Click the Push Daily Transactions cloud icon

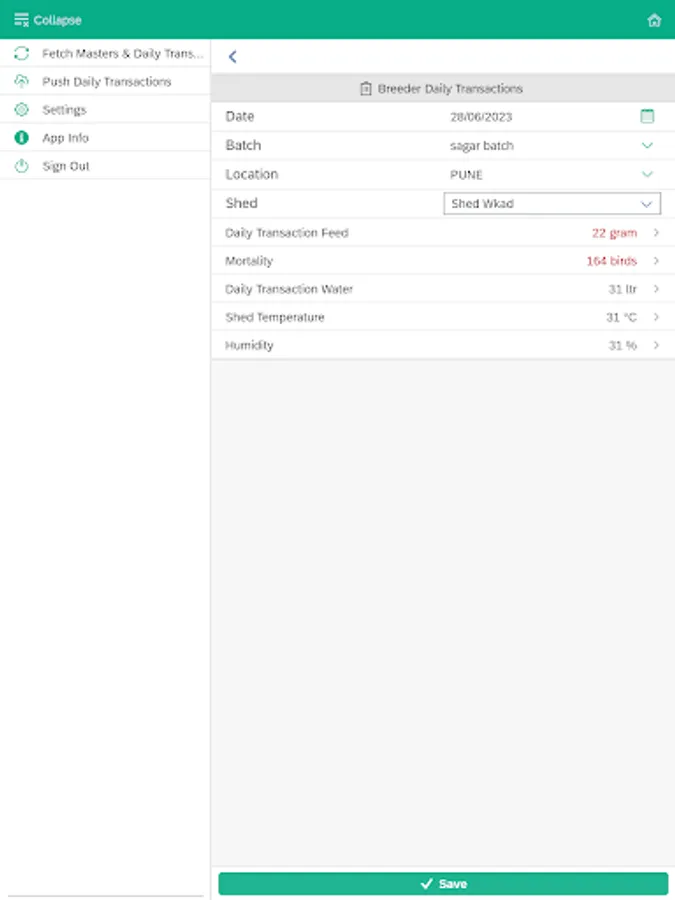tap(21, 82)
